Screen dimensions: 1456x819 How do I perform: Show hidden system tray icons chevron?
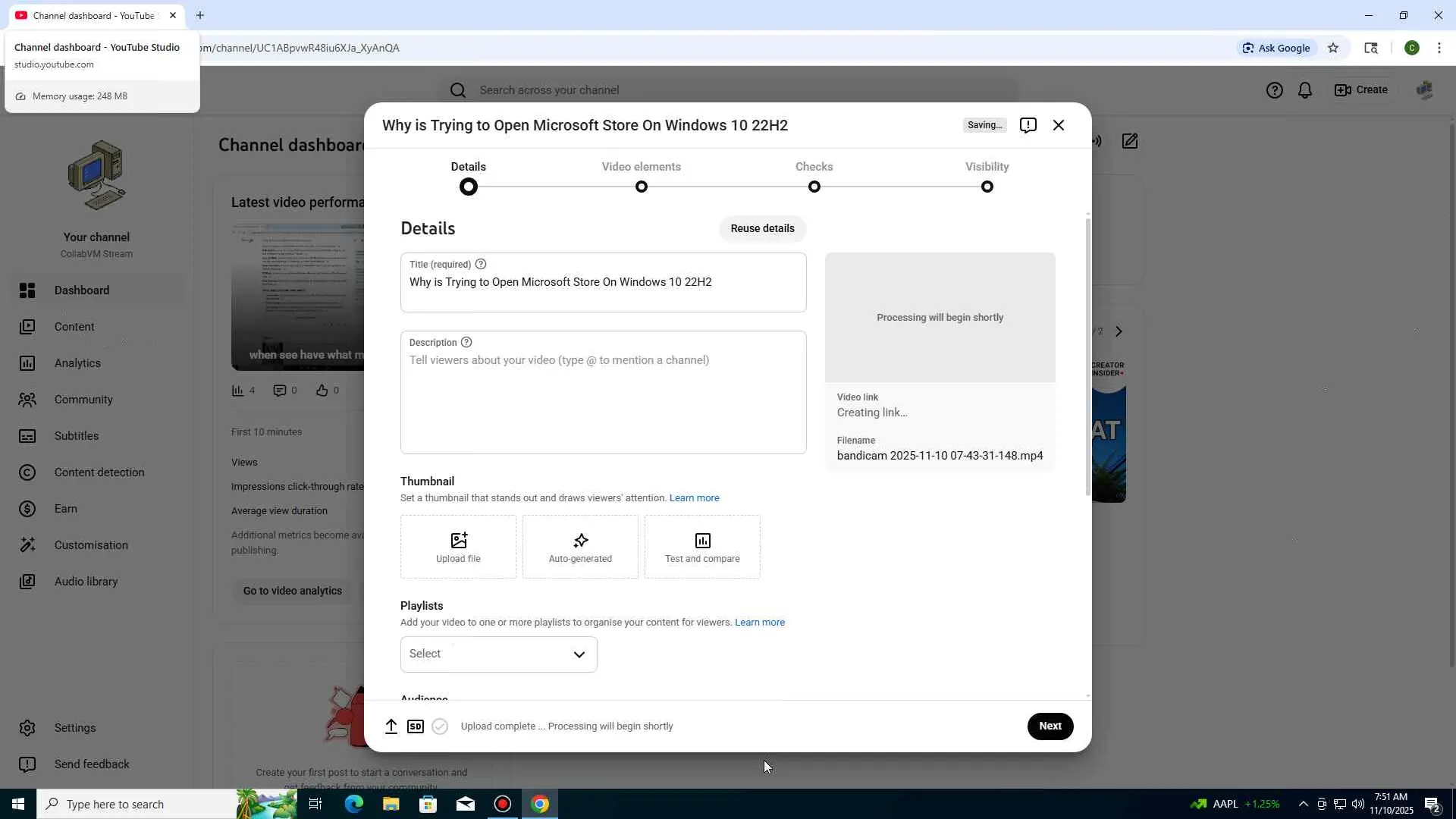[1303, 804]
